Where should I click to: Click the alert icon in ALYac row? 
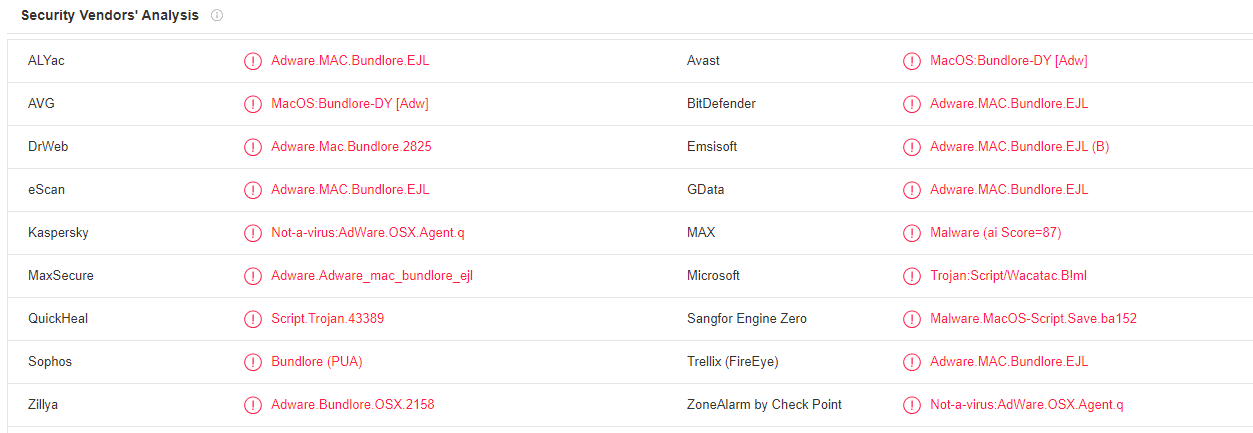coord(252,61)
